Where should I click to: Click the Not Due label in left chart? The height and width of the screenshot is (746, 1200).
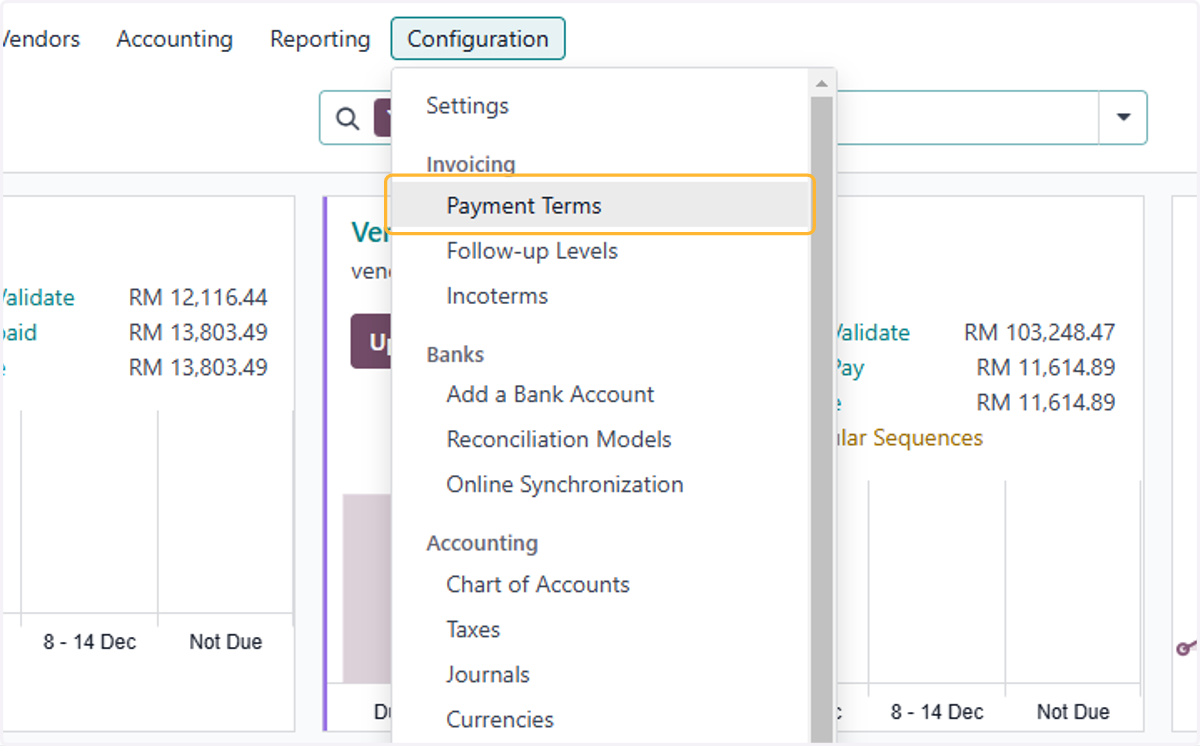point(226,642)
